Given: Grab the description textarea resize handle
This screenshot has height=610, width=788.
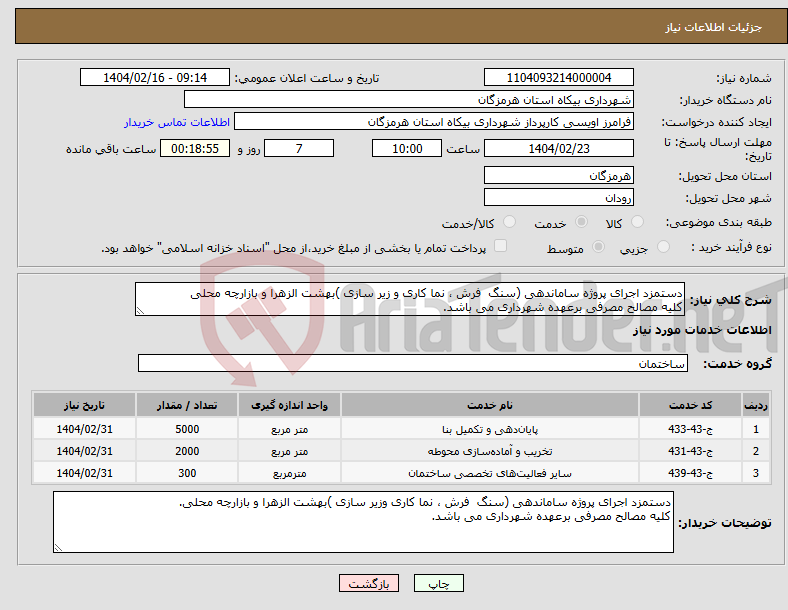Looking at the screenshot, I should 140,311.
